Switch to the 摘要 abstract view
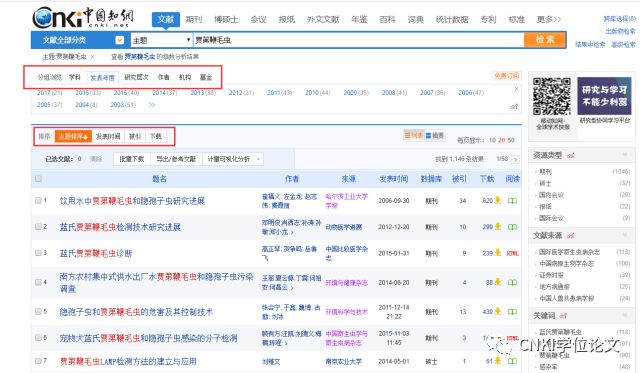This screenshot has height=373, width=640. coord(435,135)
